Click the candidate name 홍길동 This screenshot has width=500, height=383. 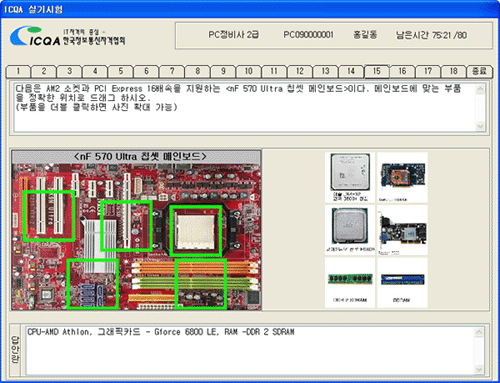click(x=365, y=35)
